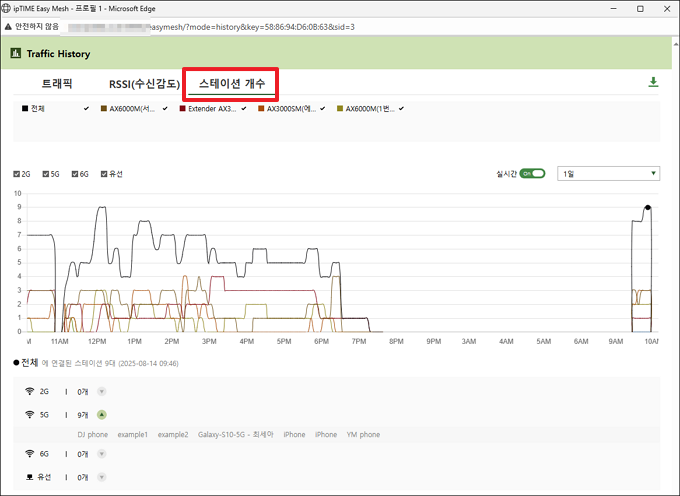Turn off the 실시간 real-time switch
Screen dimensions: 680x496
click(x=532, y=173)
